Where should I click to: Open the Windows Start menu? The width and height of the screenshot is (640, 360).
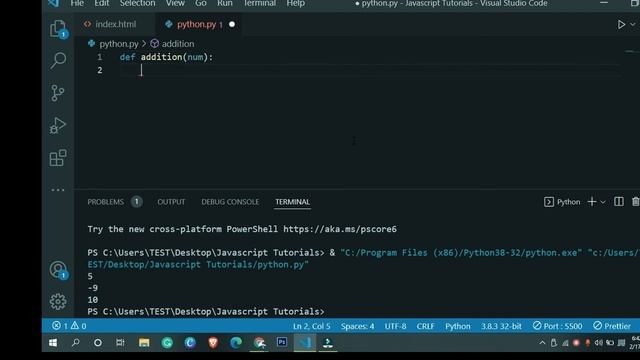[x=53, y=343]
